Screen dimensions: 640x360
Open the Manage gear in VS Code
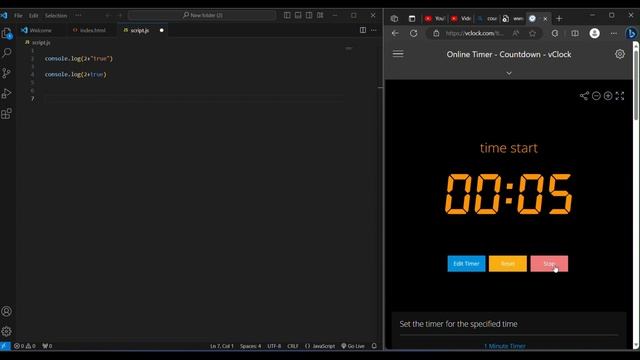pos(7,331)
